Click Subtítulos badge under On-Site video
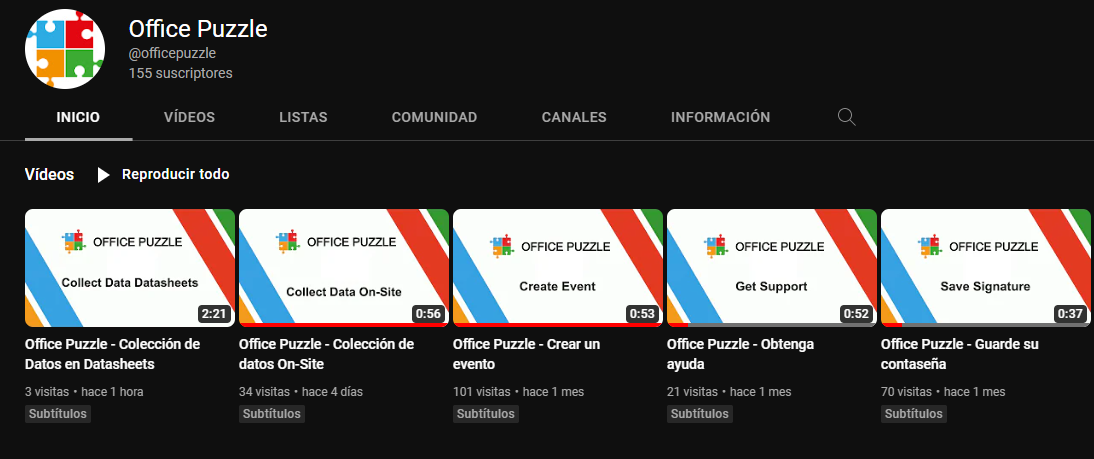 [272, 414]
